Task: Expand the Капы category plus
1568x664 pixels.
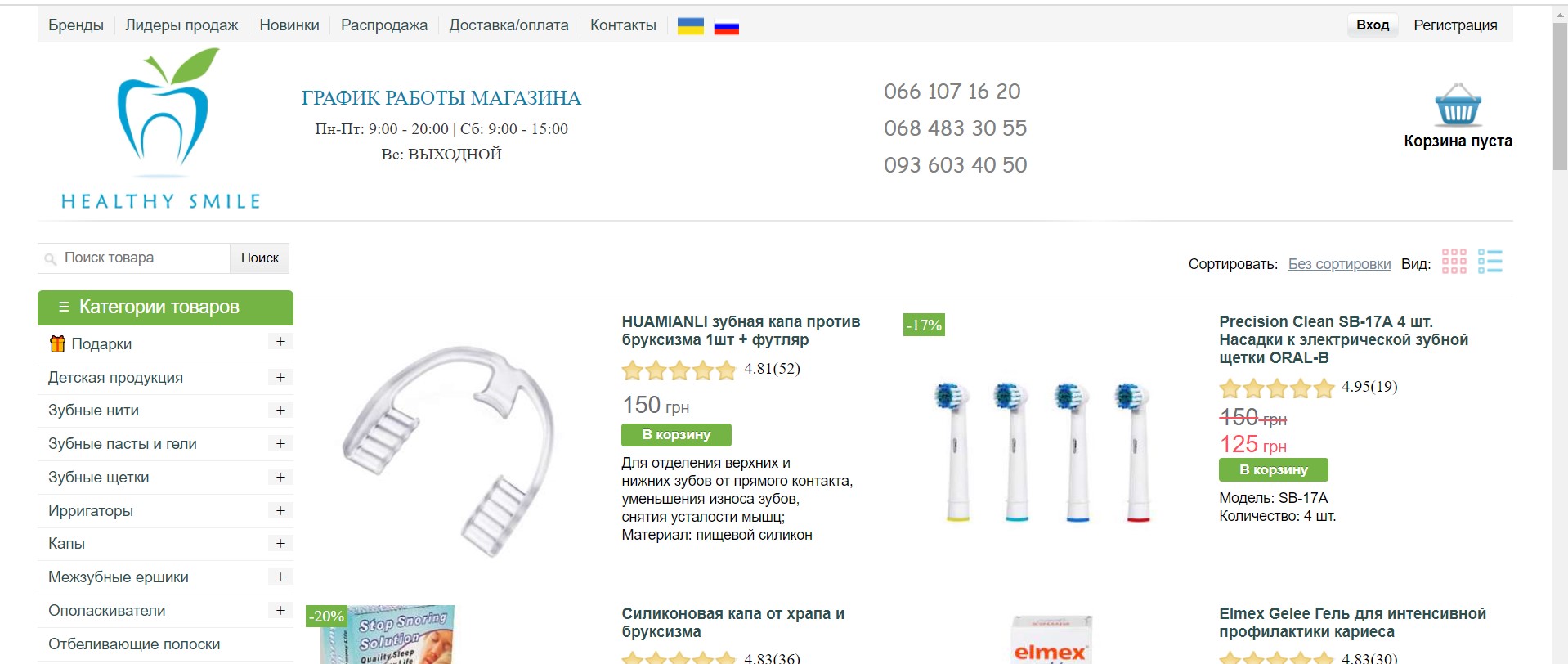Action: pos(280,543)
